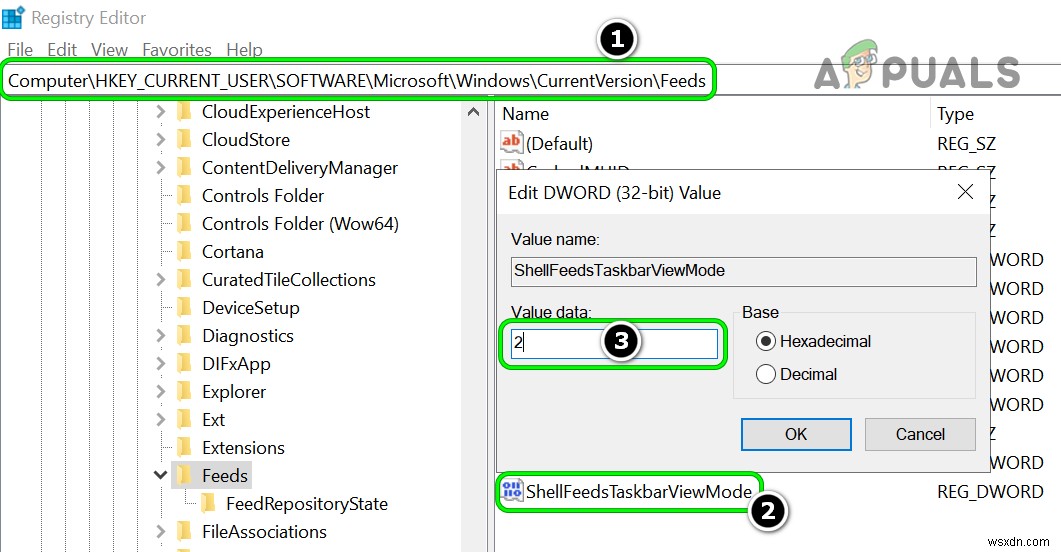Click the Controls Folder (Wow64) folder icon
This screenshot has height=552, width=1061.
point(183,223)
